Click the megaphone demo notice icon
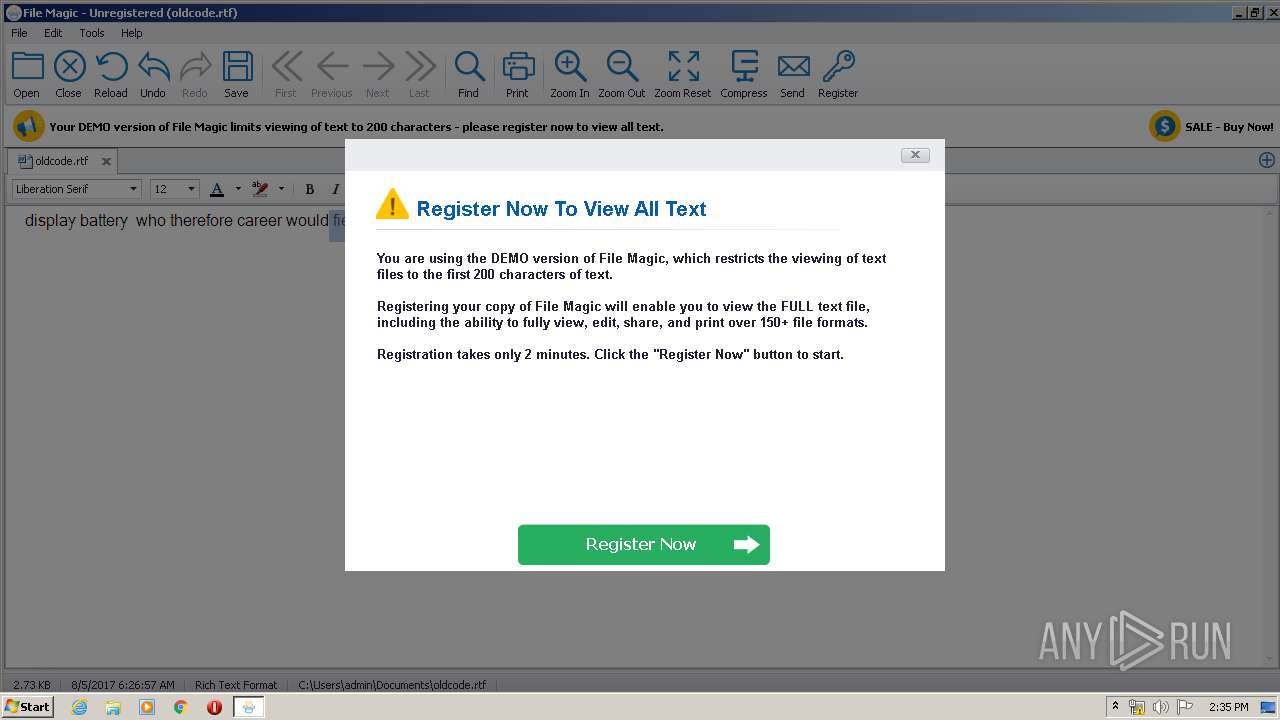 (28, 126)
